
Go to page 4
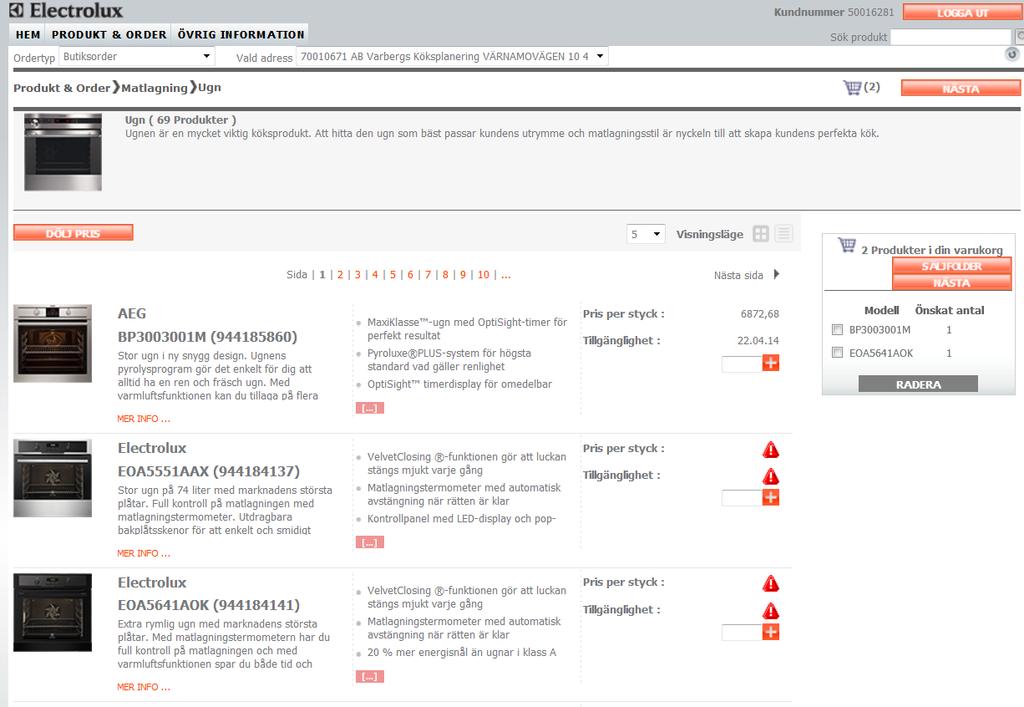point(375,275)
